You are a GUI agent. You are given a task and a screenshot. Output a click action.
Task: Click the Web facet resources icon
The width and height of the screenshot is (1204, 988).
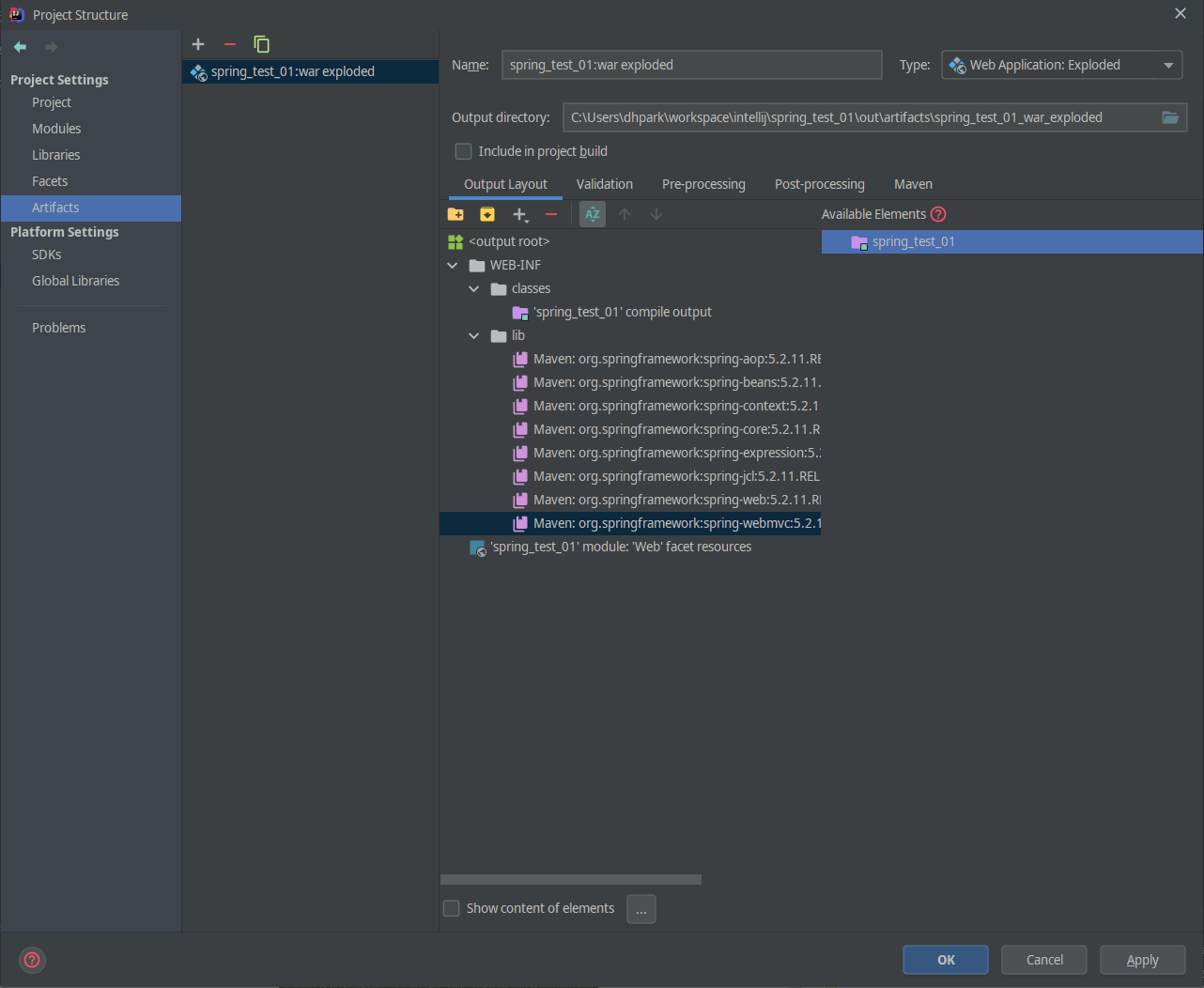pos(478,548)
